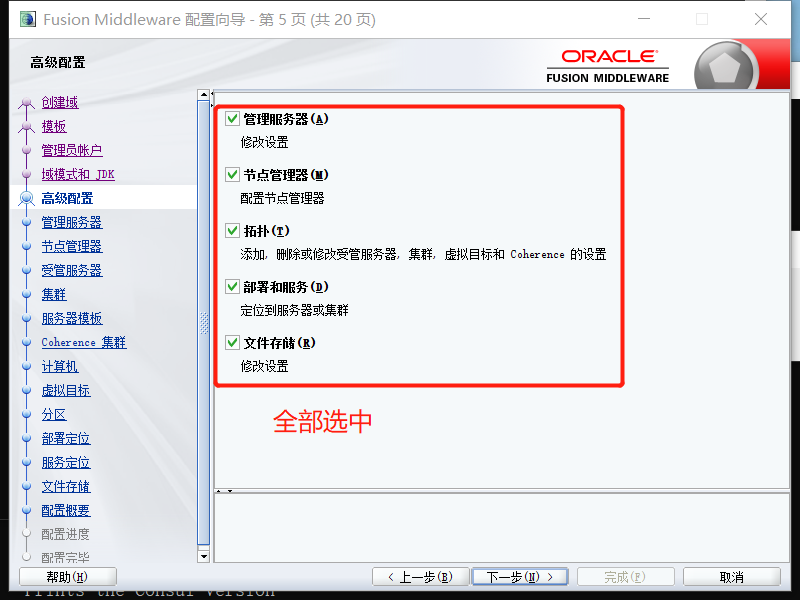Open the 虚拟目标 step link
800x600 pixels.
pos(66,390)
